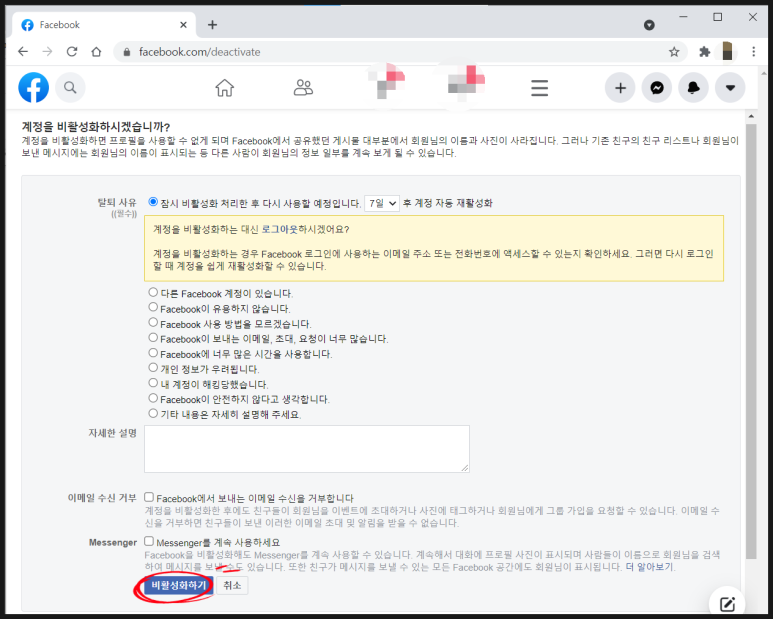Image resolution: width=773 pixels, height=619 pixels.
Task: Check the email opt-out checkbox
Action: [149, 497]
